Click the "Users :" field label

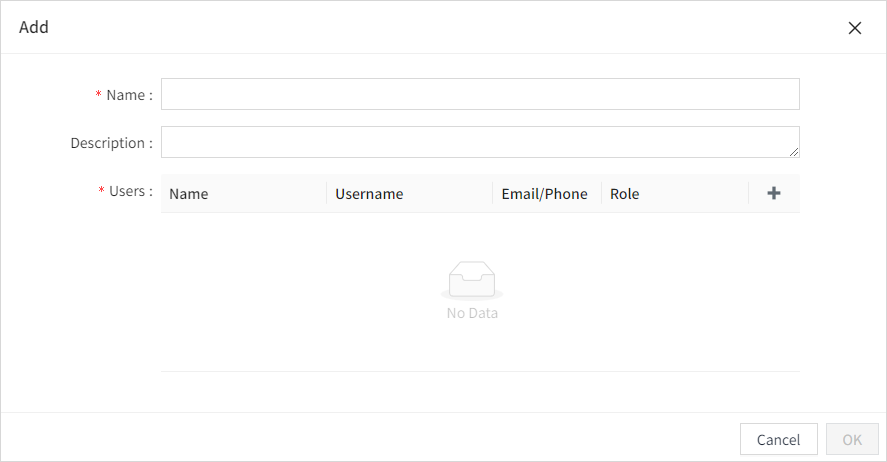(131, 191)
